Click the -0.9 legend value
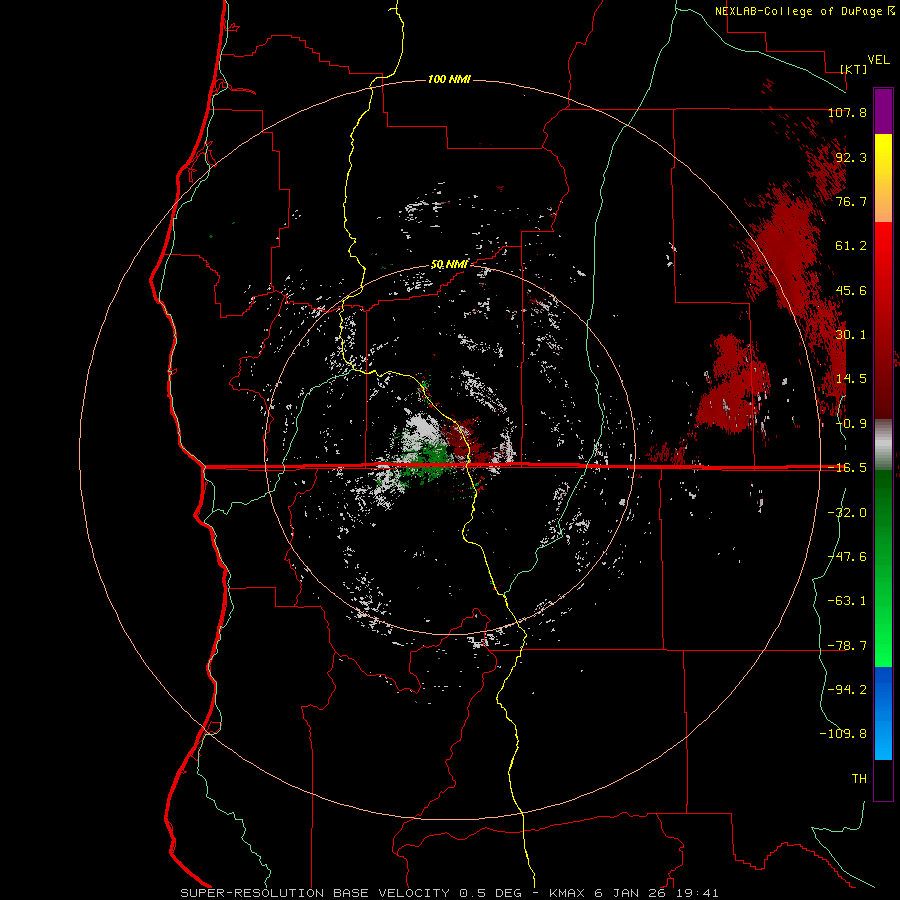900x900 pixels. coord(851,424)
